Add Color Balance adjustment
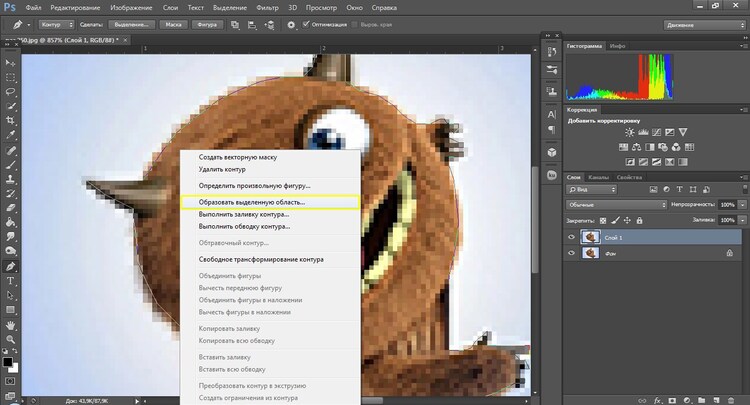Viewport: 750px width, 405px height. click(x=636, y=147)
